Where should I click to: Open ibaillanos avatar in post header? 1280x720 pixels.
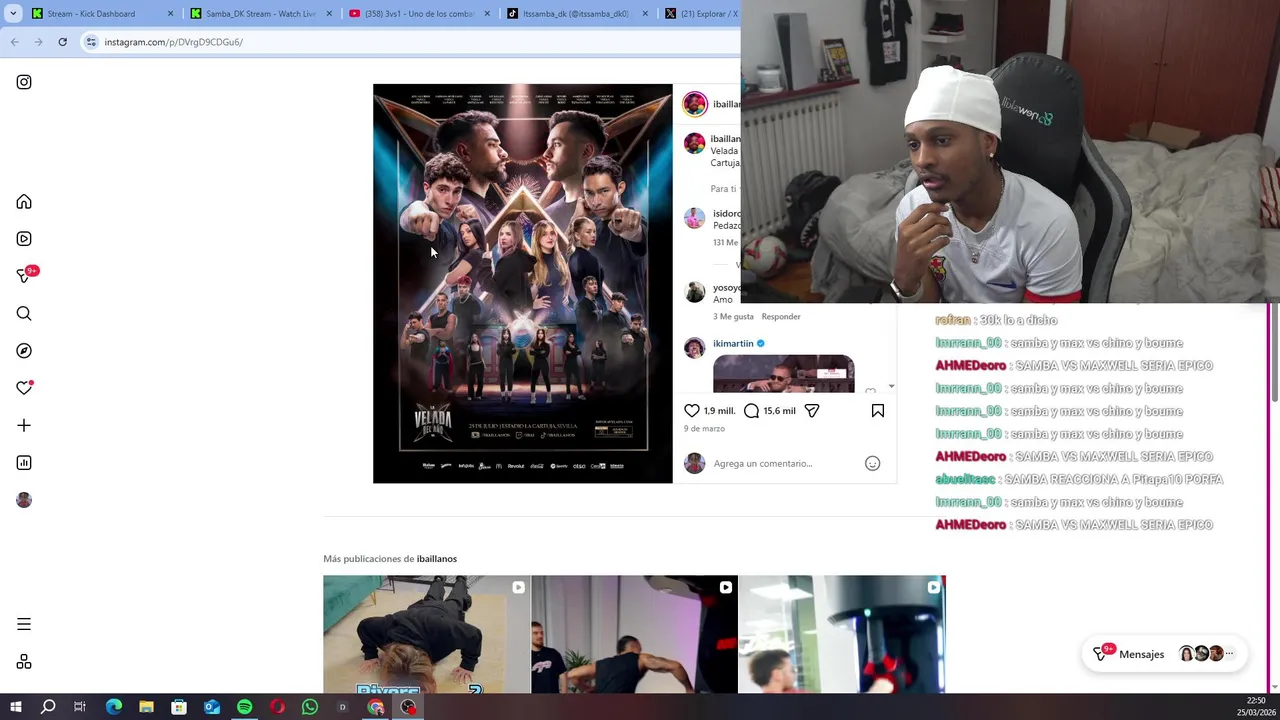(x=695, y=104)
